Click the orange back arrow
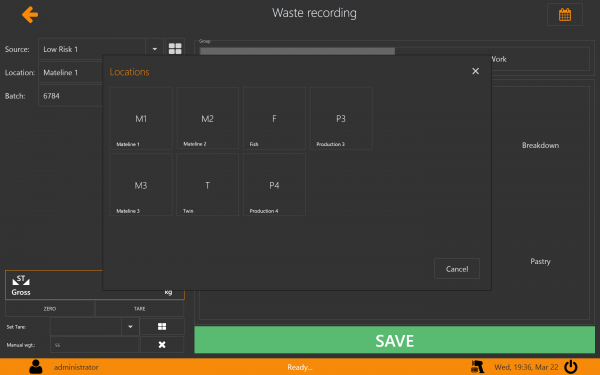 pos(30,15)
